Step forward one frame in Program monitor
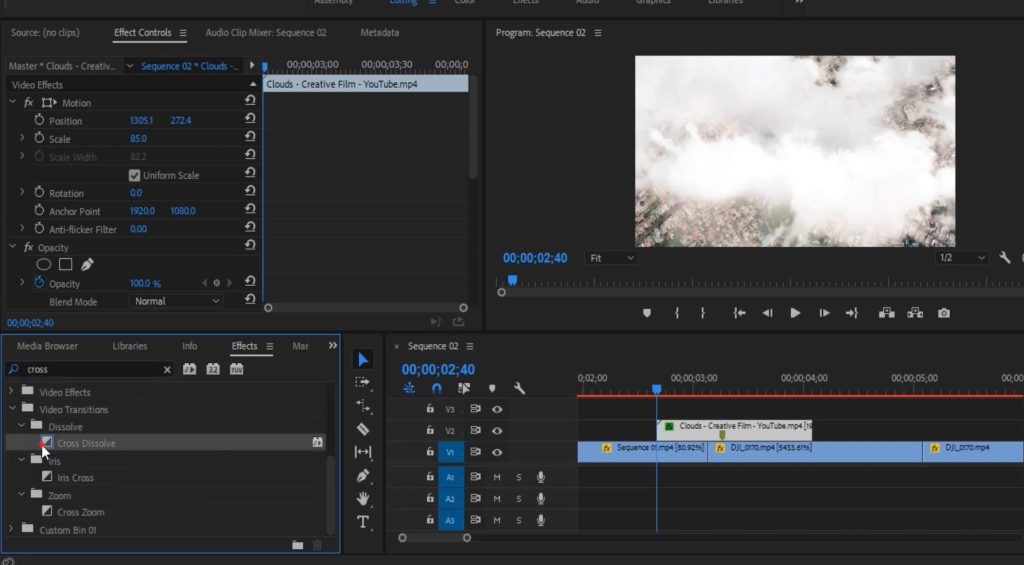1024x565 pixels. 824,313
